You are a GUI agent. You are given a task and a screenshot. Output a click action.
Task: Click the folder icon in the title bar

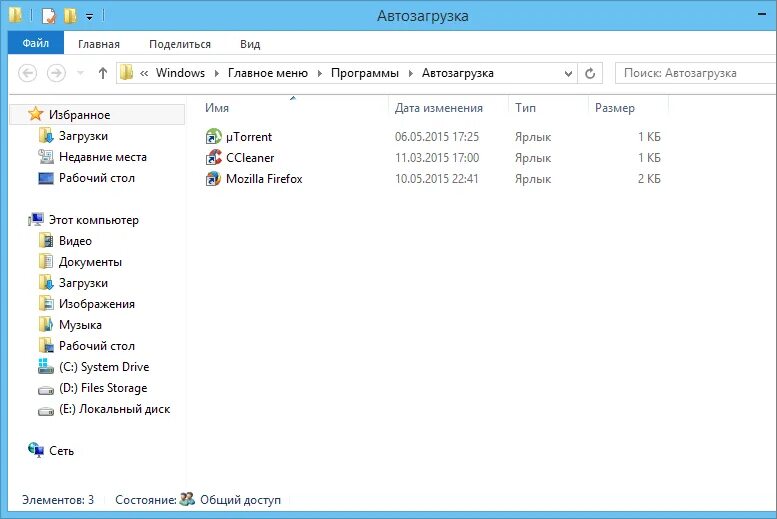[x=16, y=15]
